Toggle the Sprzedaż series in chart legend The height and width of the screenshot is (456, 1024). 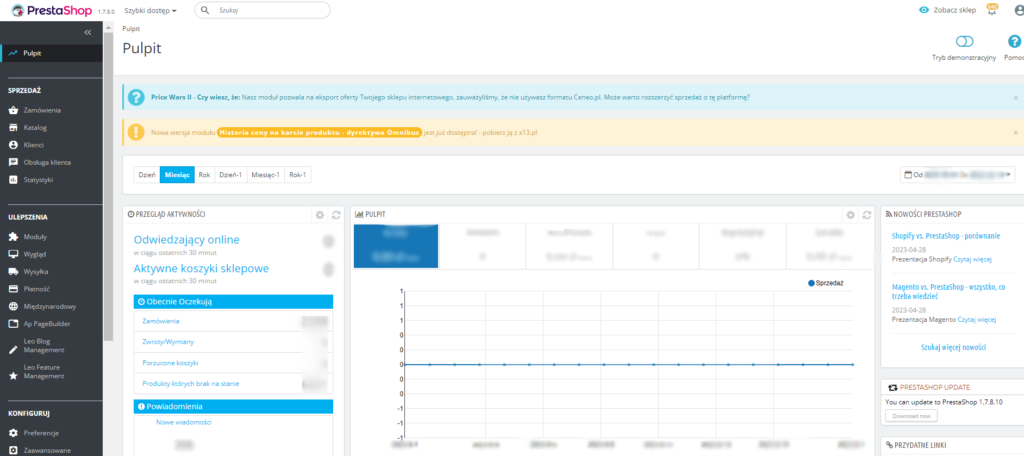[826, 283]
